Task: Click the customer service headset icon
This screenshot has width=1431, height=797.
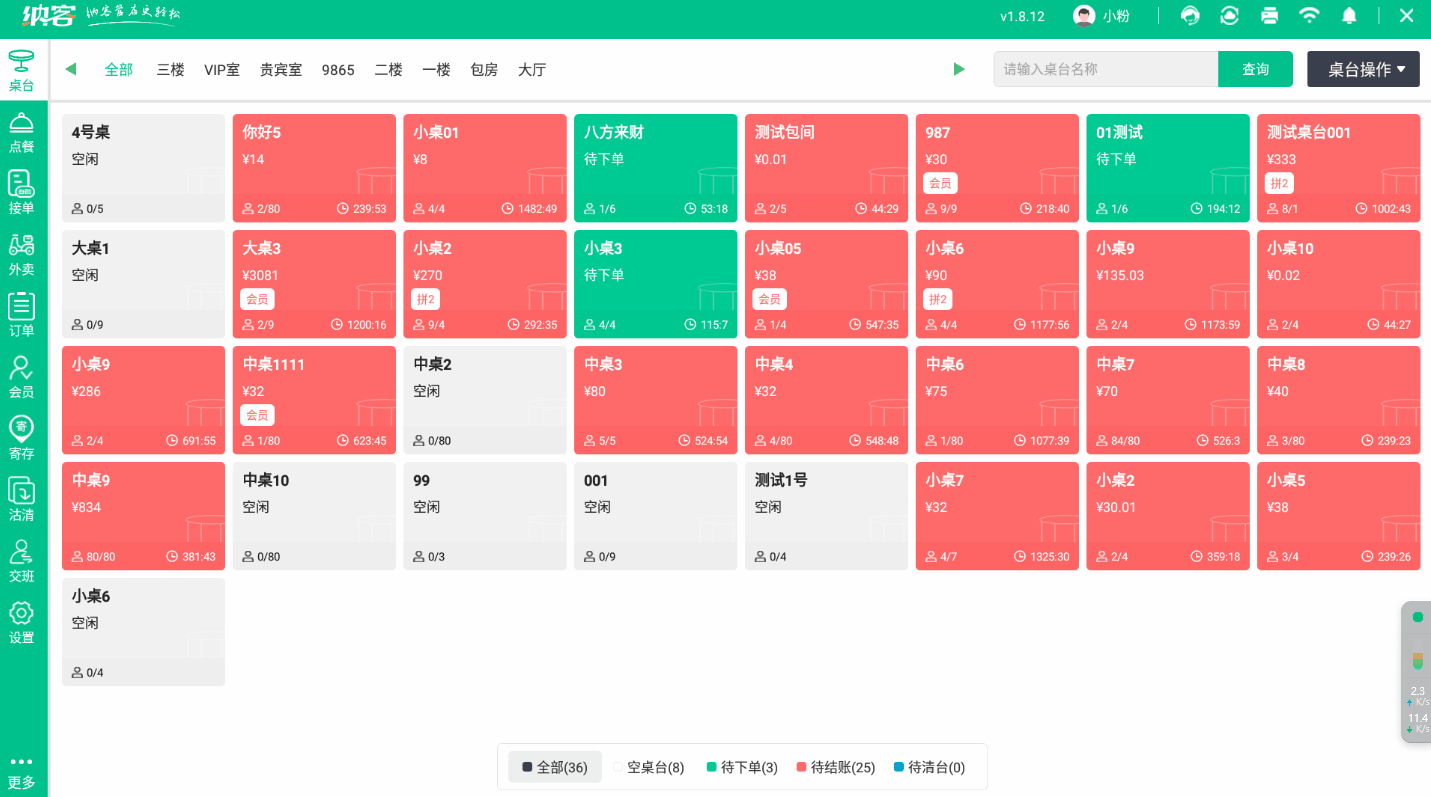Action: click(x=1189, y=16)
